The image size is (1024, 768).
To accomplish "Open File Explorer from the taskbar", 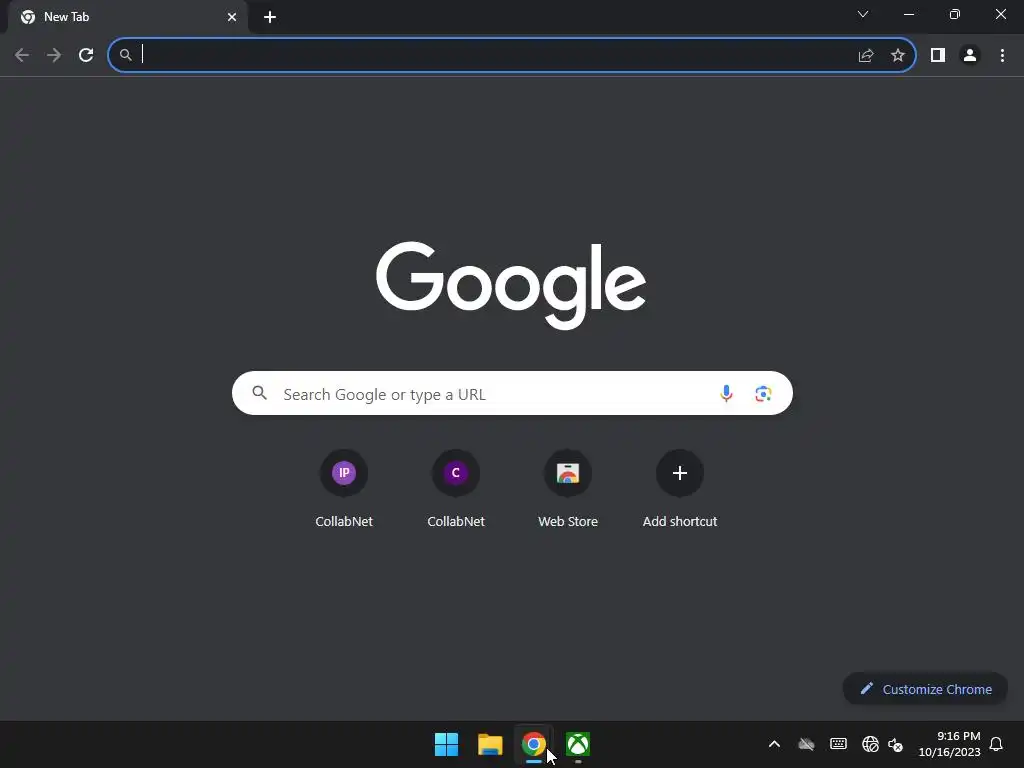I will pyautogui.click(x=490, y=744).
